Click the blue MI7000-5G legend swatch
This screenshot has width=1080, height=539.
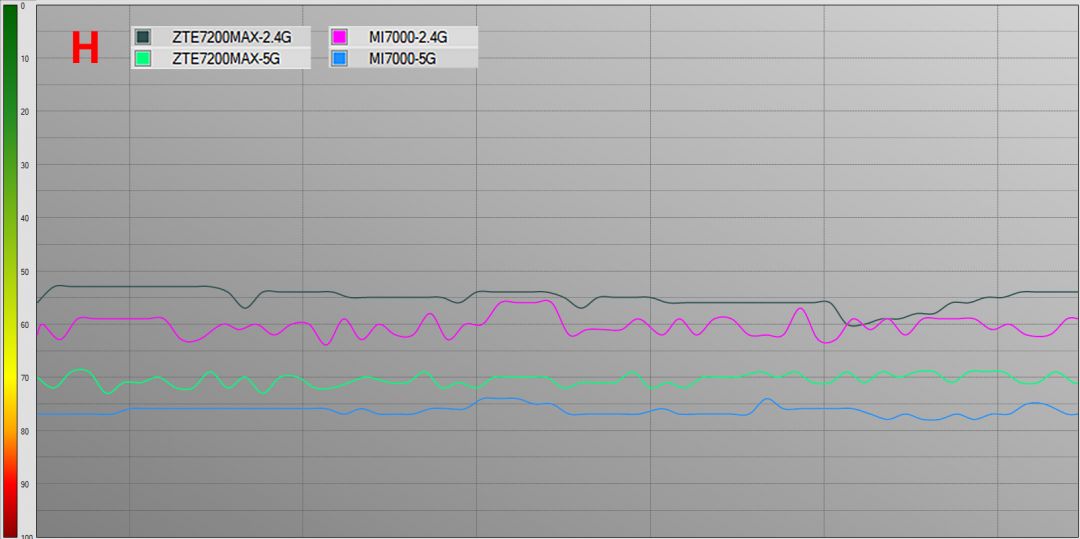(339, 59)
